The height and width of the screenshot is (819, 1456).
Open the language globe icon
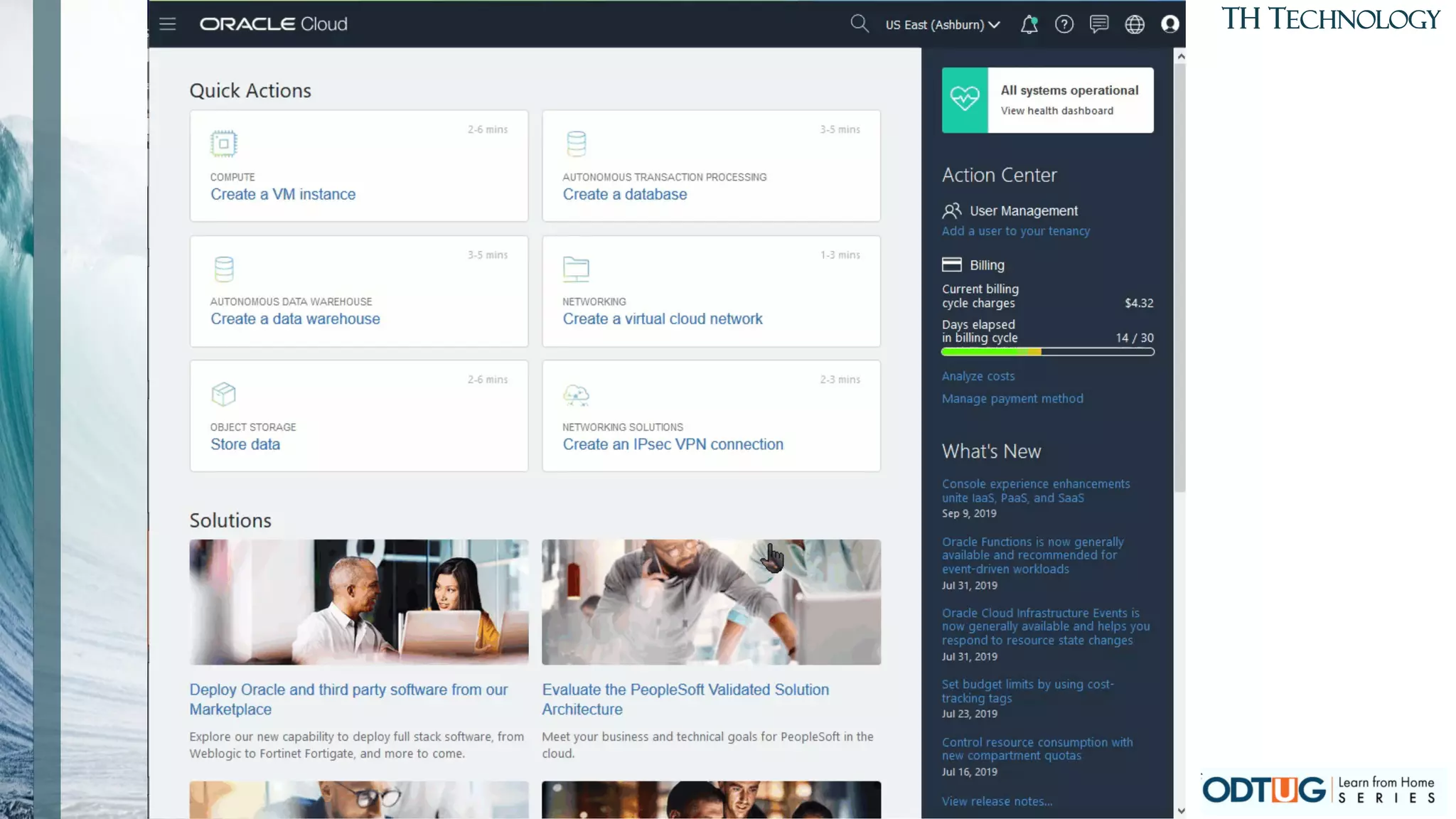coord(1135,25)
